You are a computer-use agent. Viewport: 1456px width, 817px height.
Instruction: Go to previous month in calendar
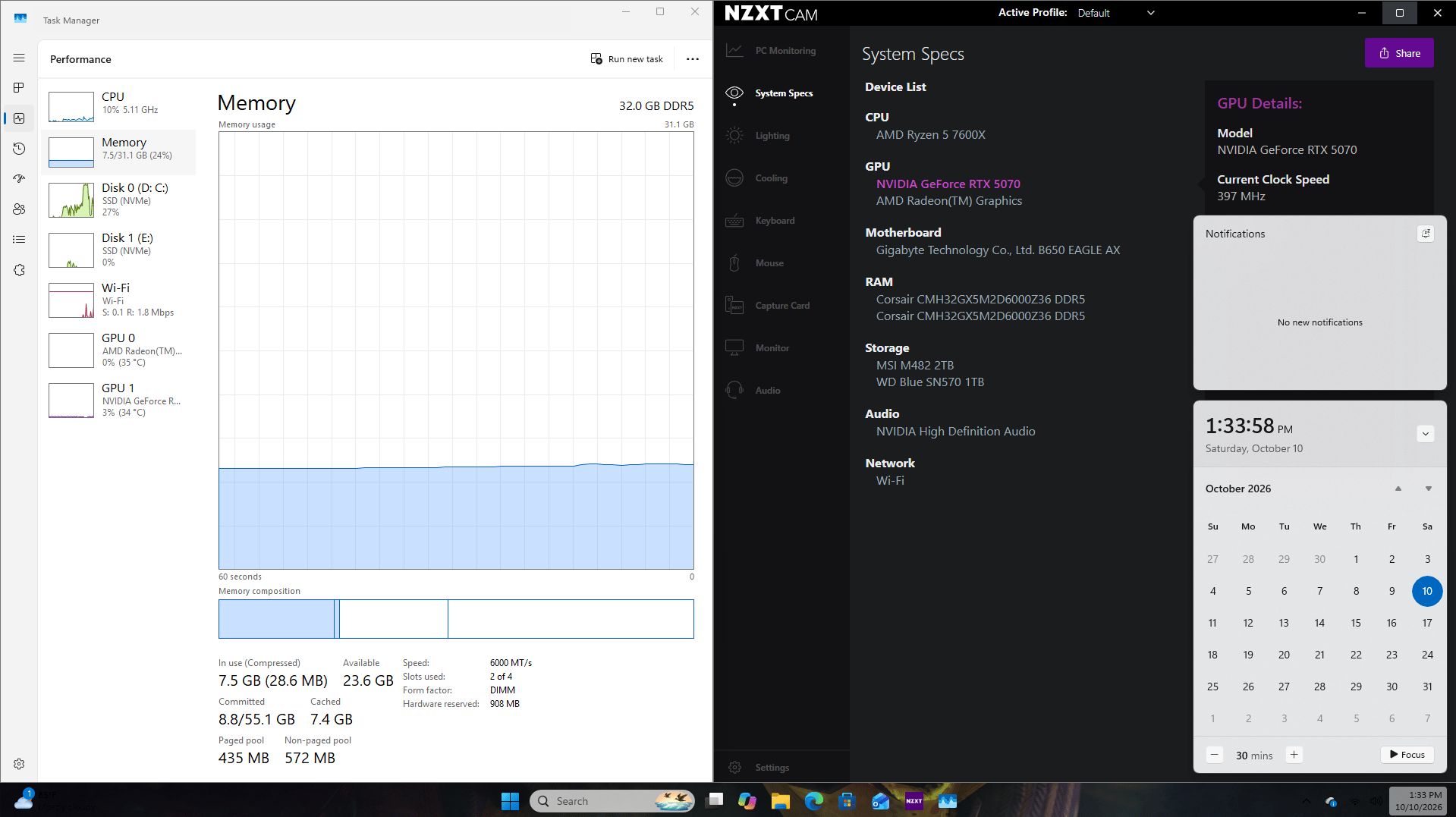coord(1398,489)
